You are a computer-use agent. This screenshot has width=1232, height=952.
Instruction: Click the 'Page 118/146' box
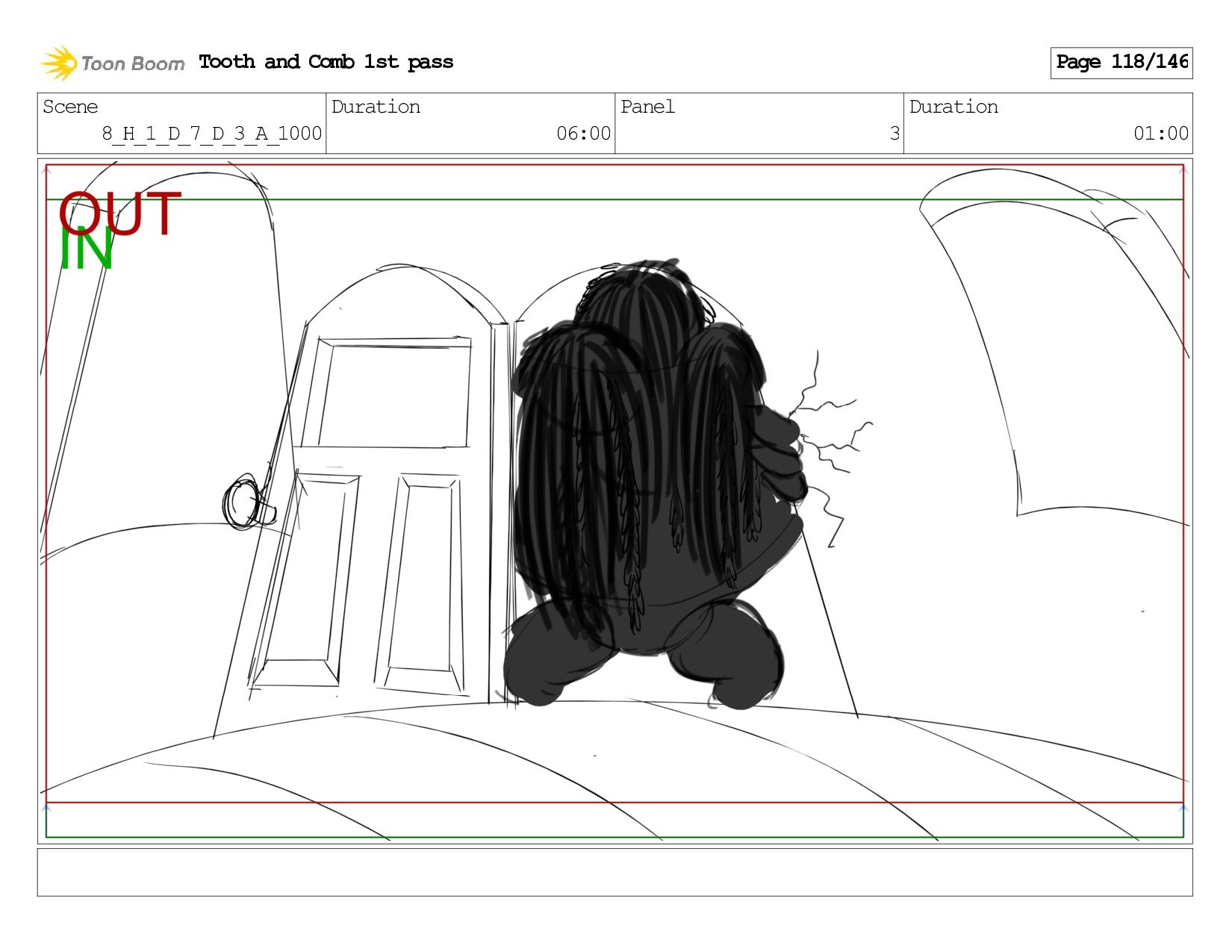1121,63
